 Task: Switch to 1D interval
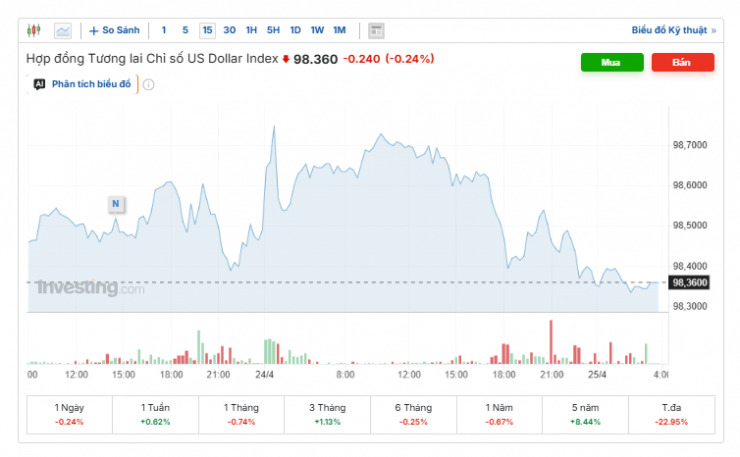tap(295, 30)
